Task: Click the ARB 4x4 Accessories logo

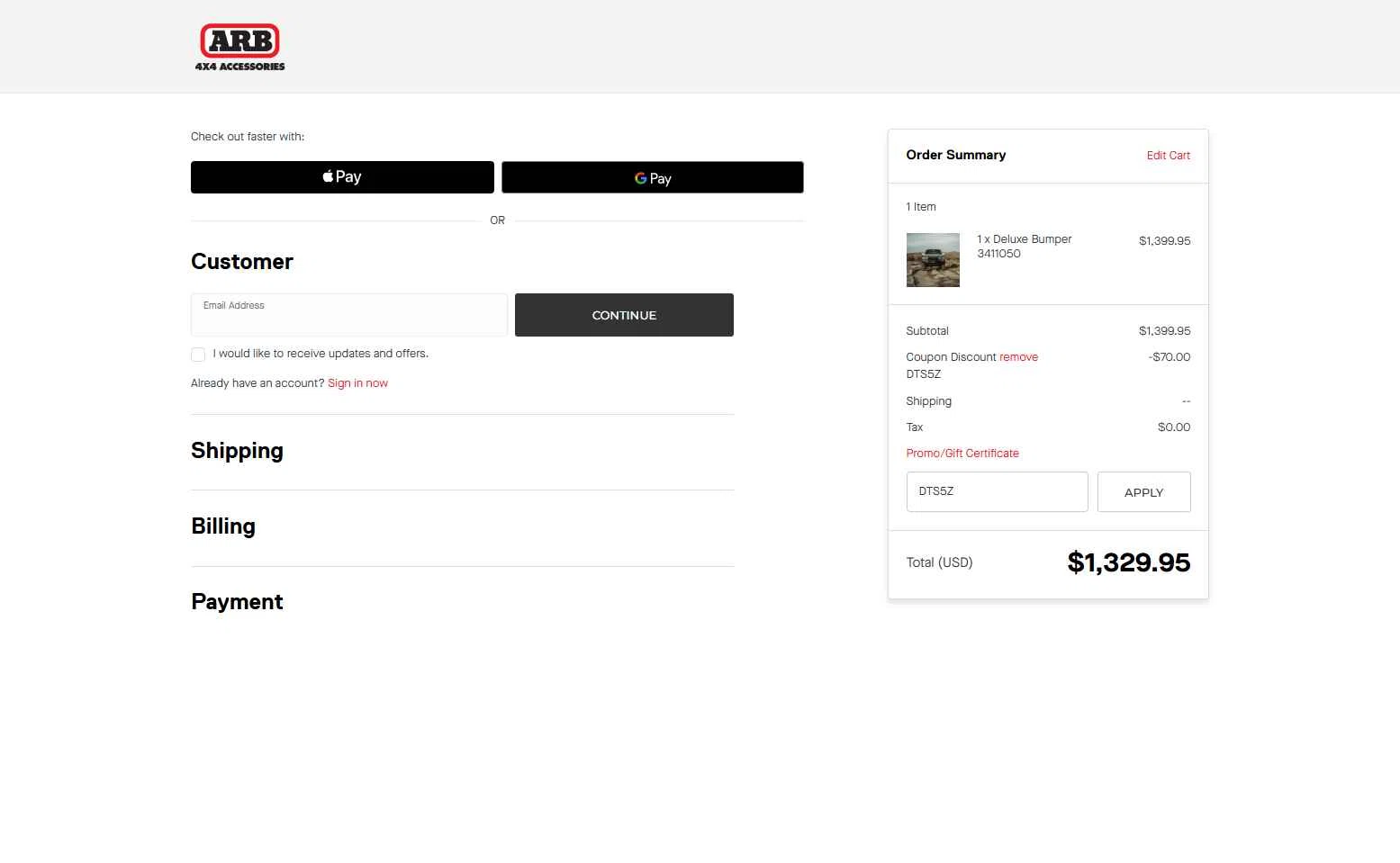Action: pyautogui.click(x=239, y=47)
